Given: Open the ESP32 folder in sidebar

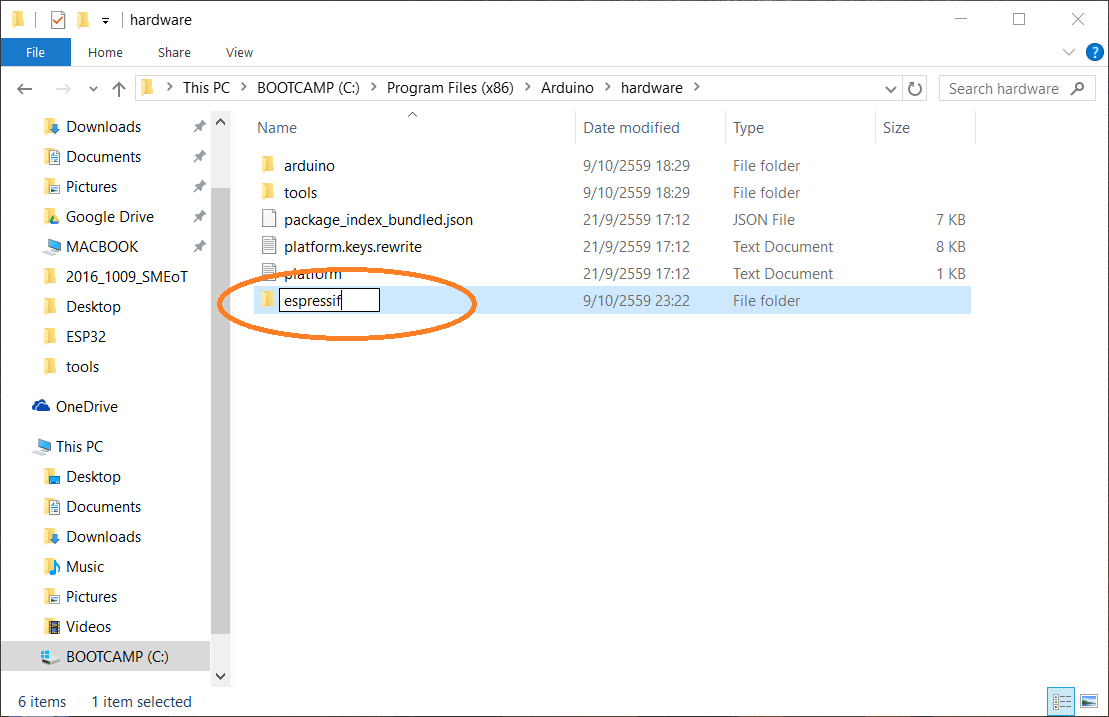Looking at the screenshot, I should point(86,337).
